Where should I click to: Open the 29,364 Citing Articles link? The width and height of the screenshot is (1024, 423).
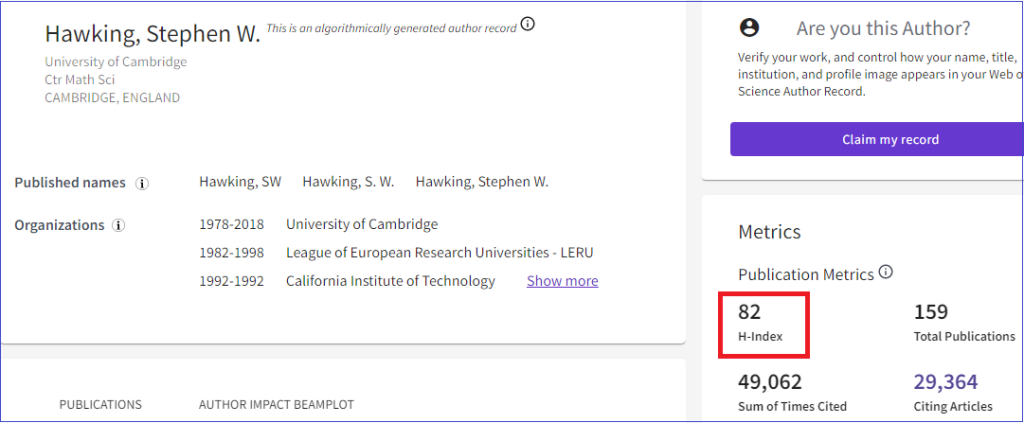[946, 382]
